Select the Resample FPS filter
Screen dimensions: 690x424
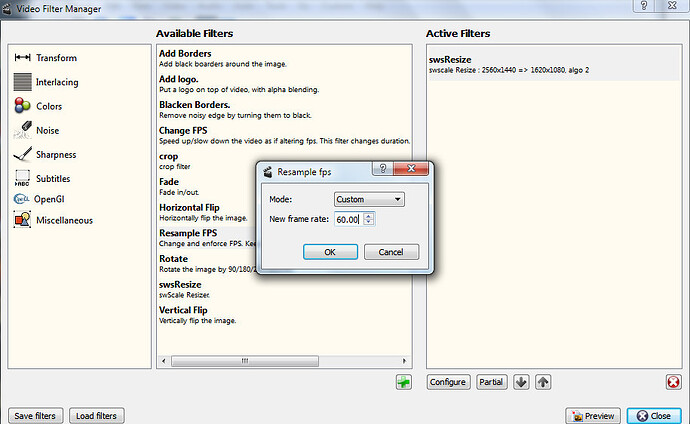tap(207, 238)
